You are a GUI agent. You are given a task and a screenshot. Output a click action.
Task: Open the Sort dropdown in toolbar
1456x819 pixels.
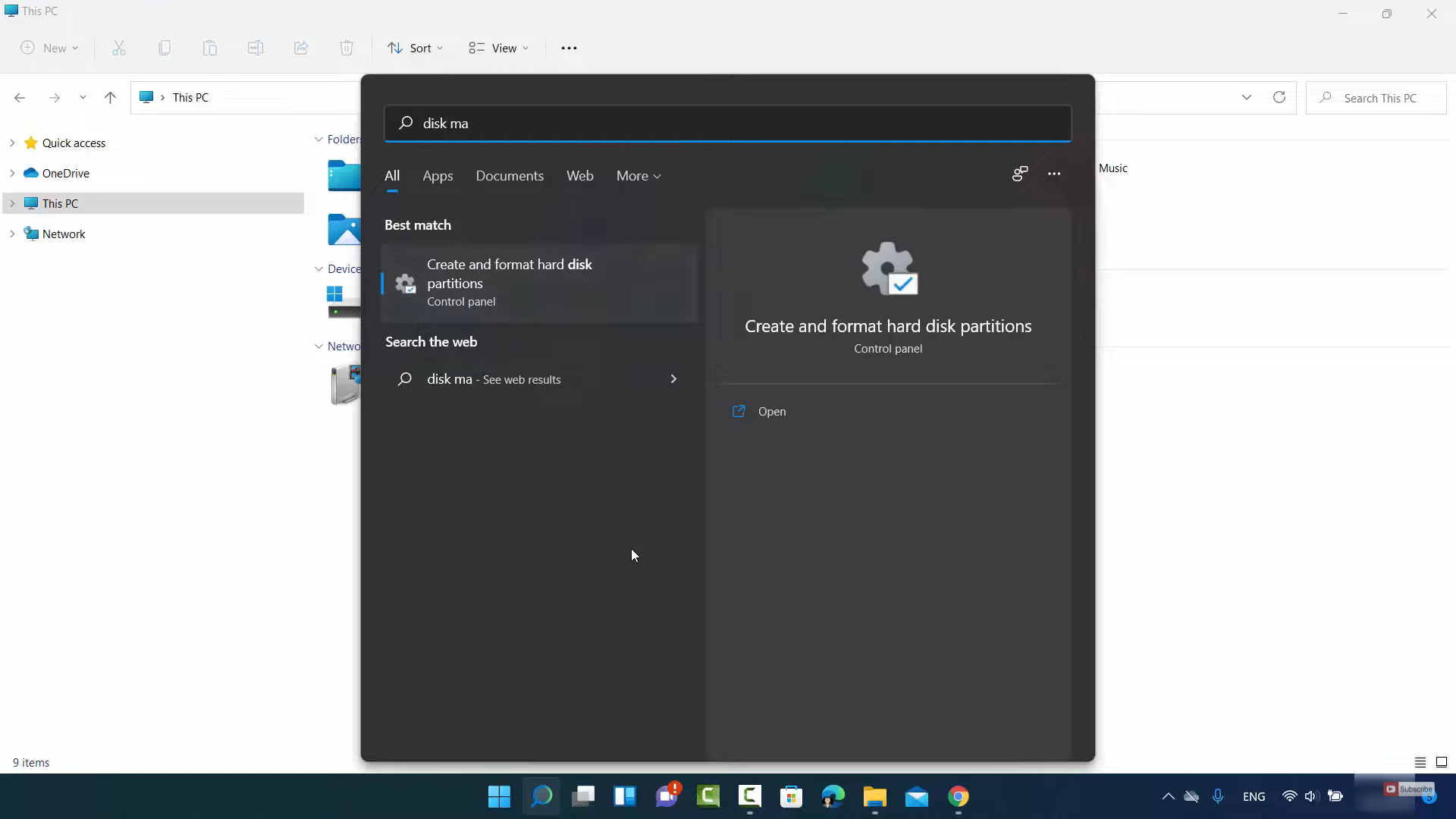pos(415,48)
